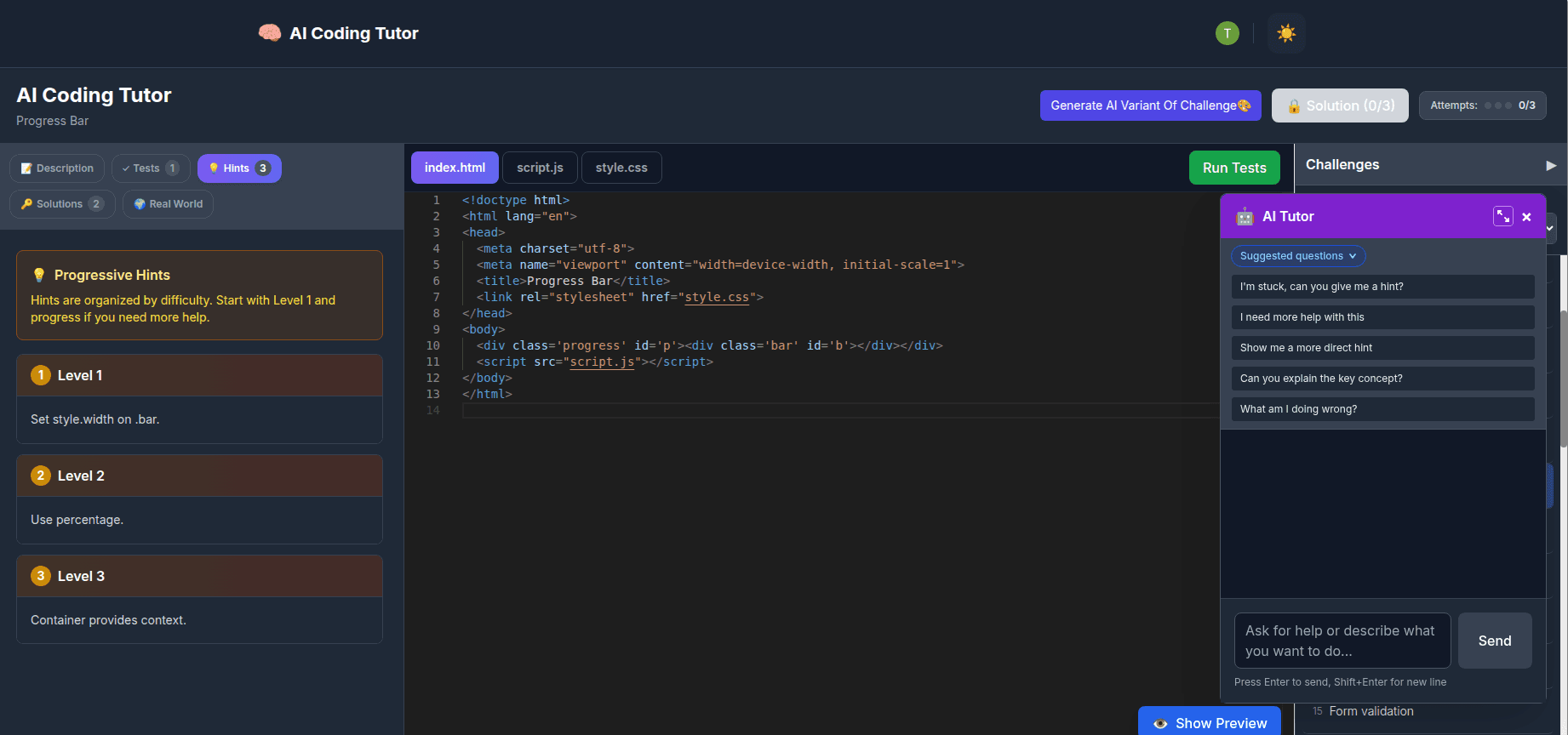Click the "Container provides context." hint text
This screenshot has height=735, width=1568.
click(x=108, y=620)
